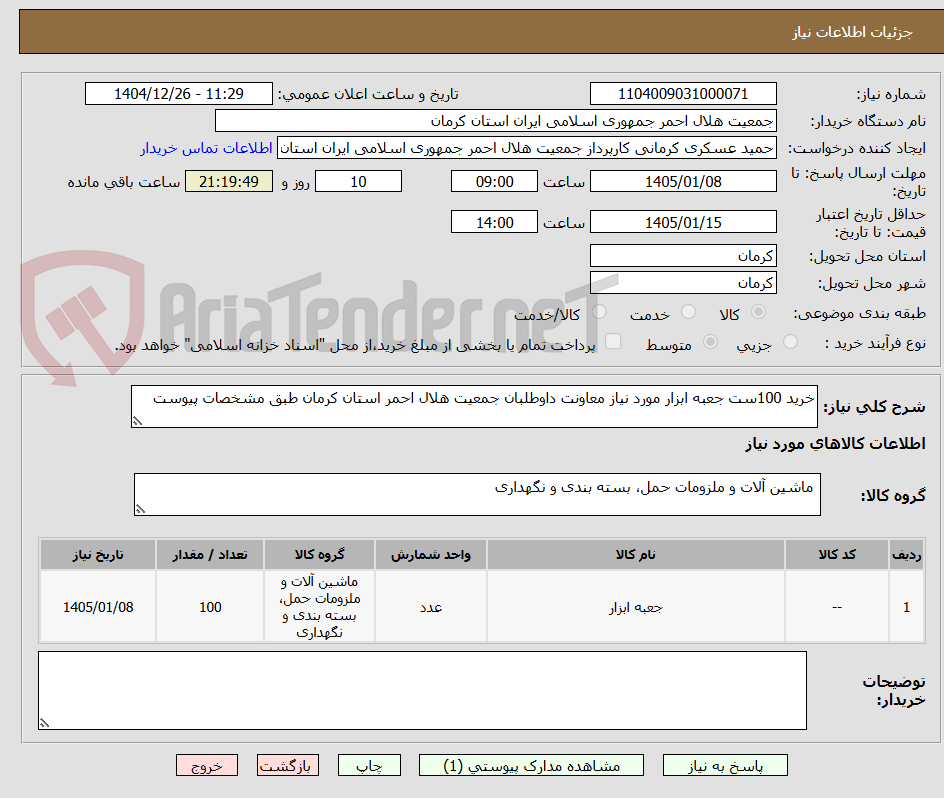Viewport: 944px width, 798px height.
Task: Click the شهر محل تحویل field کرمان
Action: (683, 283)
